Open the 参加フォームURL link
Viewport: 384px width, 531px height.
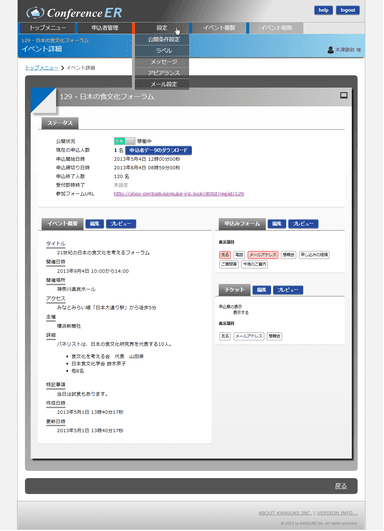179,194
